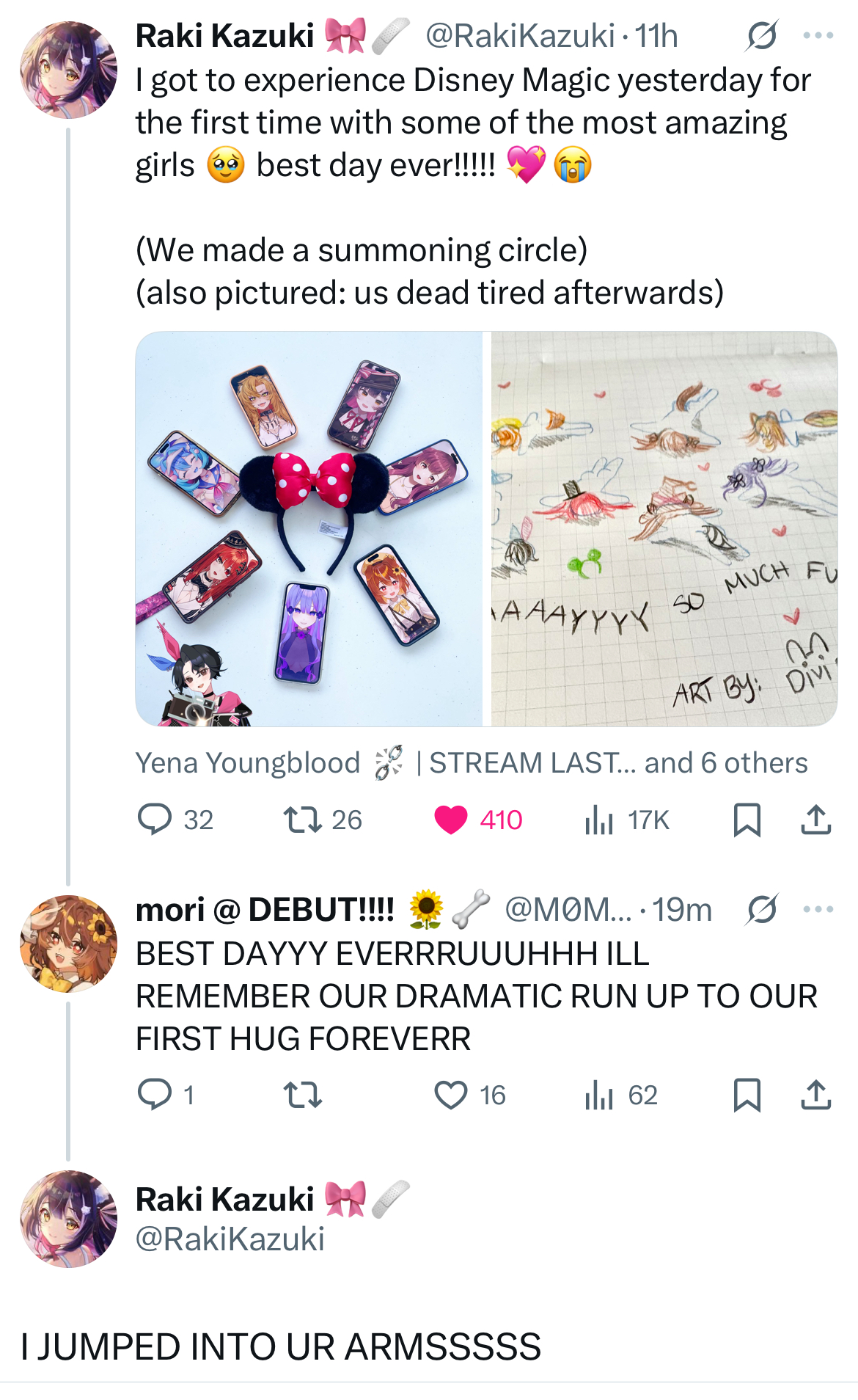Open more options on Raki's top post
This screenshot has height=1400, width=858.
pos(818,35)
